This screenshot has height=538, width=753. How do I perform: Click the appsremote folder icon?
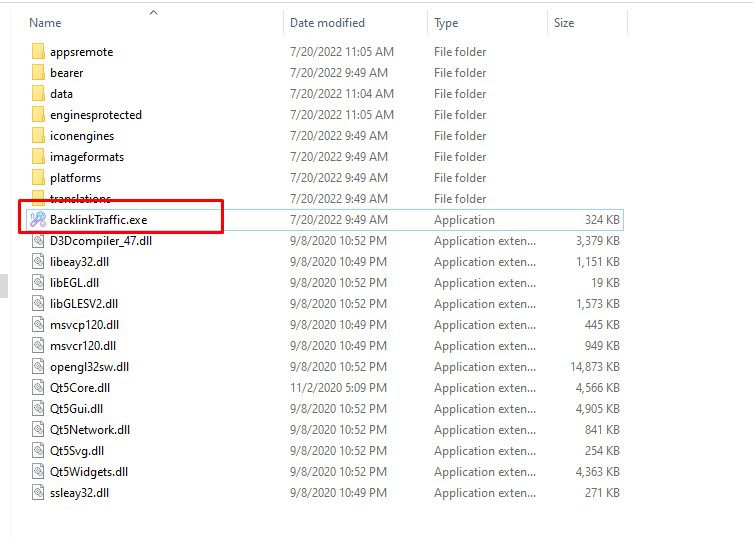point(38,51)
